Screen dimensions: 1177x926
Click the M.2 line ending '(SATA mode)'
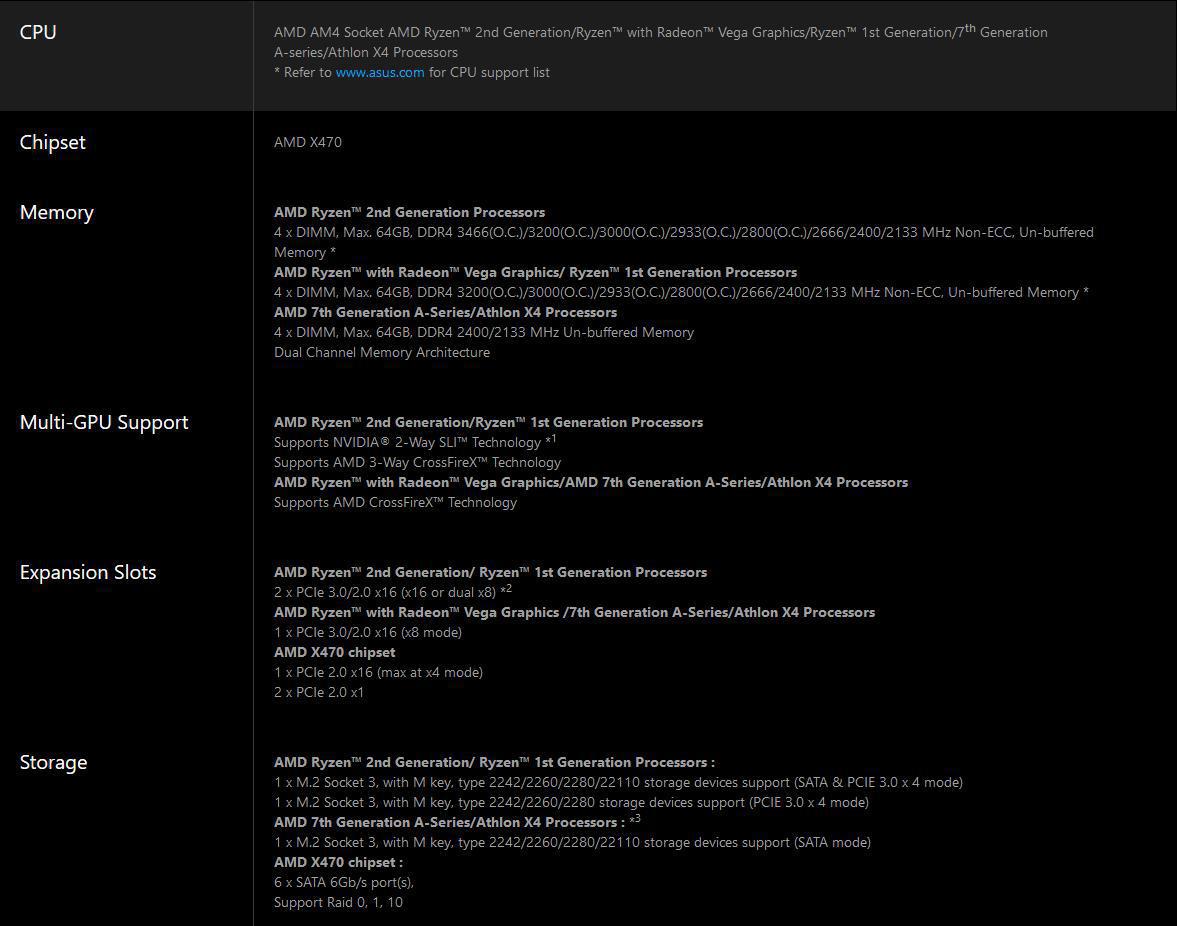[573, 843]
